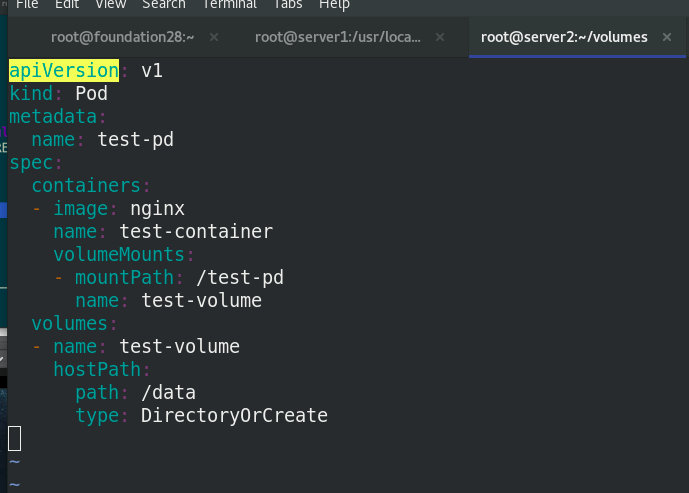Click the Pod value

click(x=91, y=94)
